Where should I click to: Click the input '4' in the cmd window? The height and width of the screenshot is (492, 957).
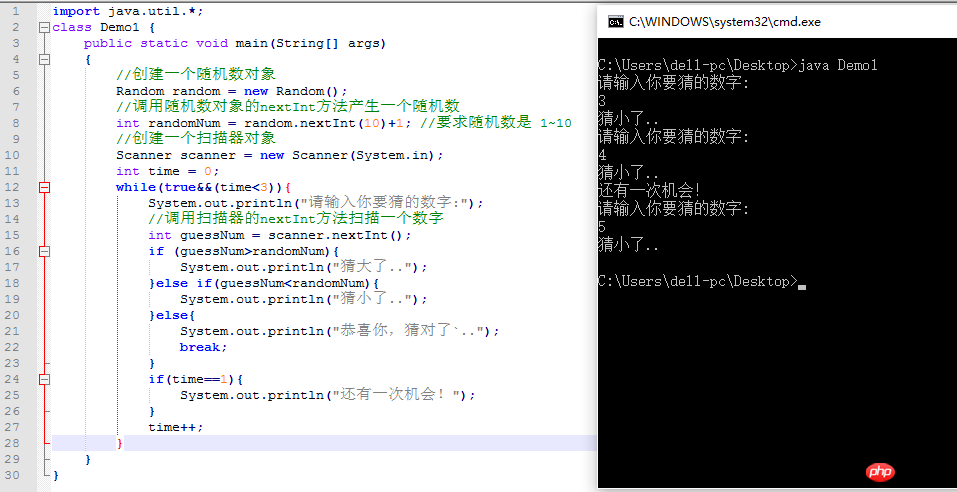[x=602, y=155]
